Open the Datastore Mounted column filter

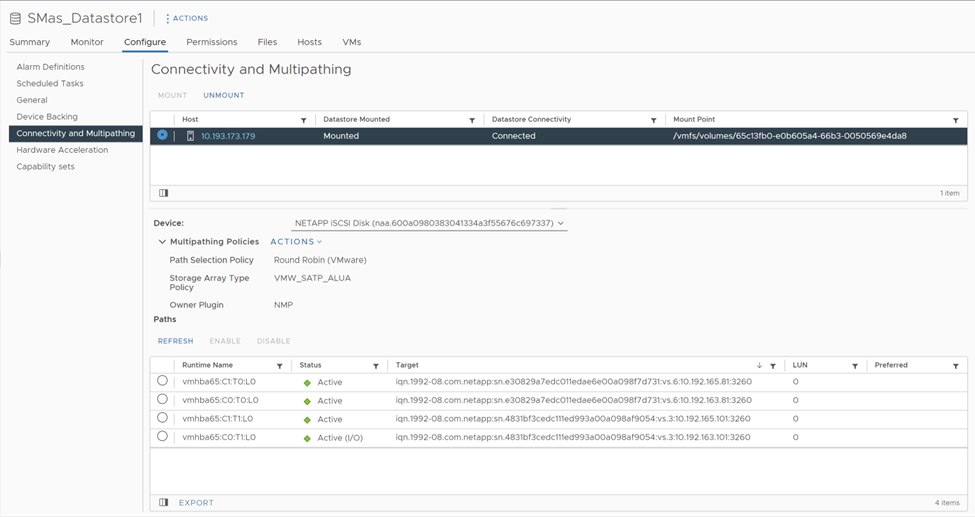click(472, 120)
